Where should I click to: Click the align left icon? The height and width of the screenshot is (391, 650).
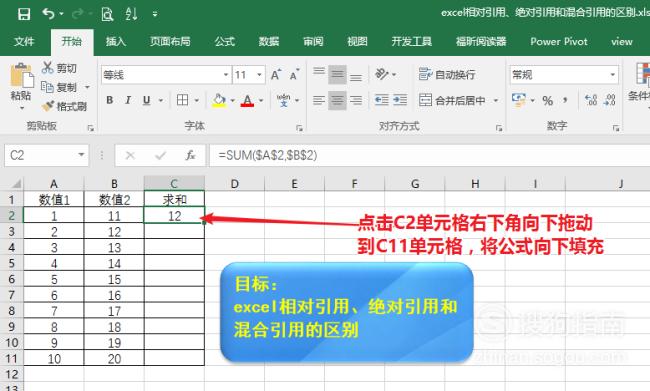point(319,100)
